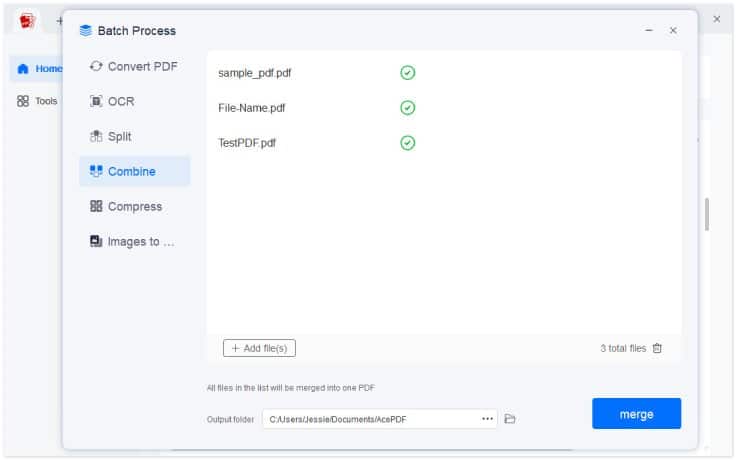Click the AcePDF logo in the main window
736x460 pixels.
[x=27, y=21]
